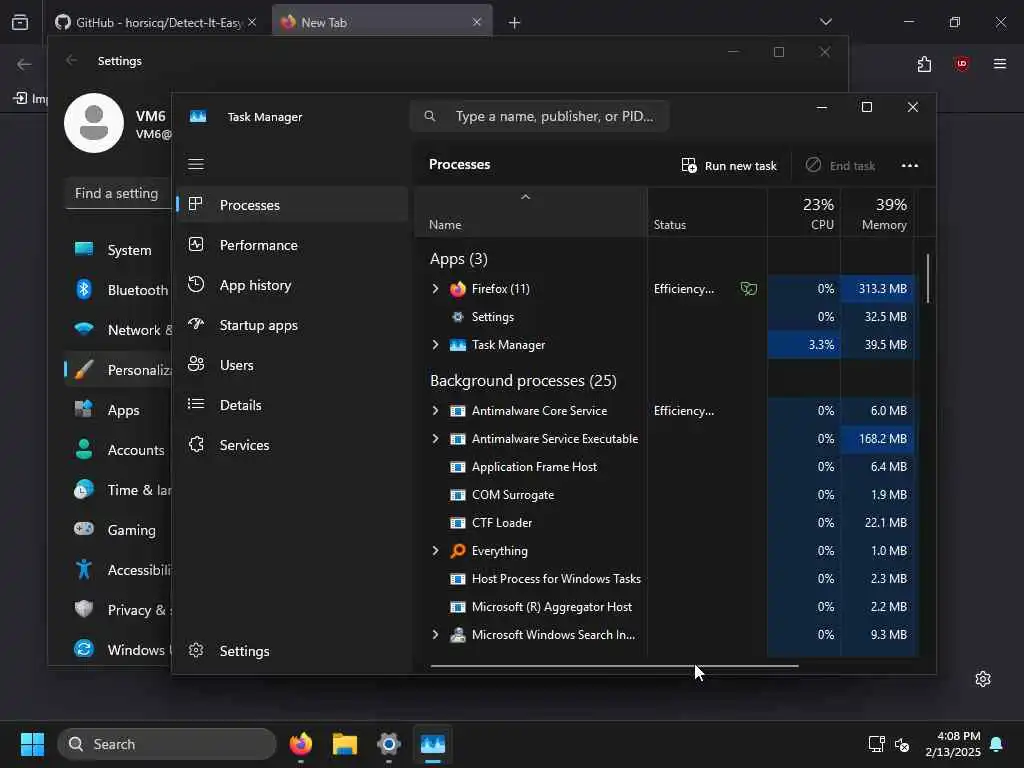Open Privacy & security in Settings window
Image resolution: width=1024 pixels, height=768 pixels.
click(119, 610)
